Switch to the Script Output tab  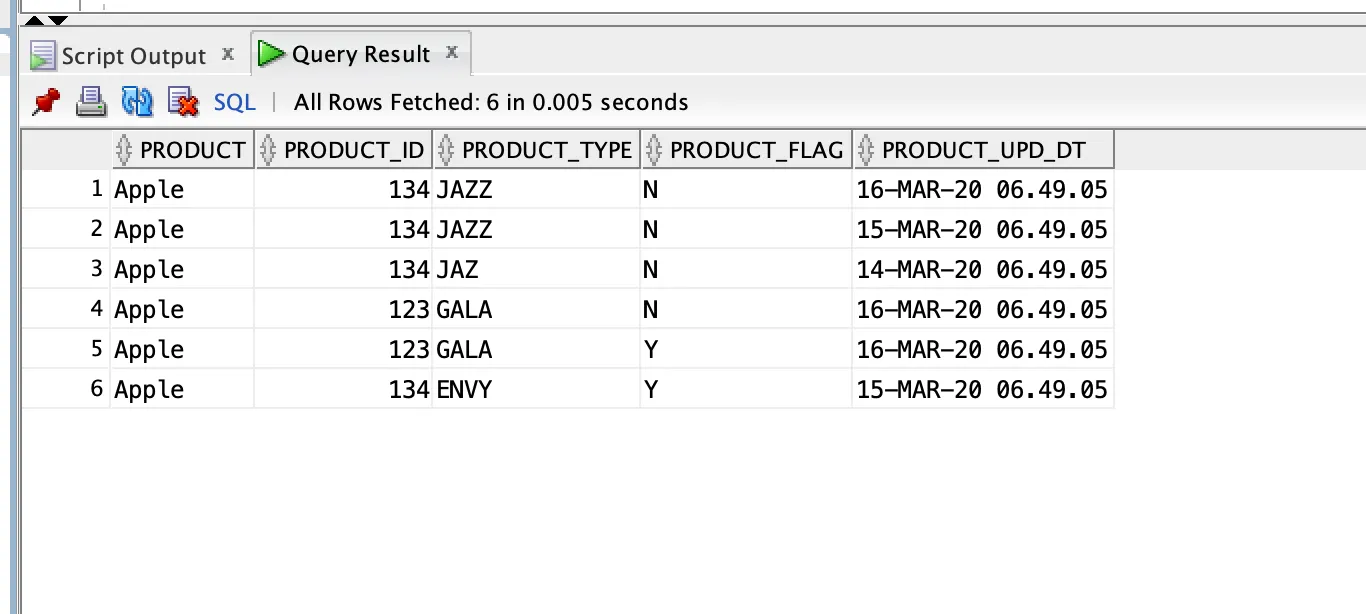tap(132, 56)
